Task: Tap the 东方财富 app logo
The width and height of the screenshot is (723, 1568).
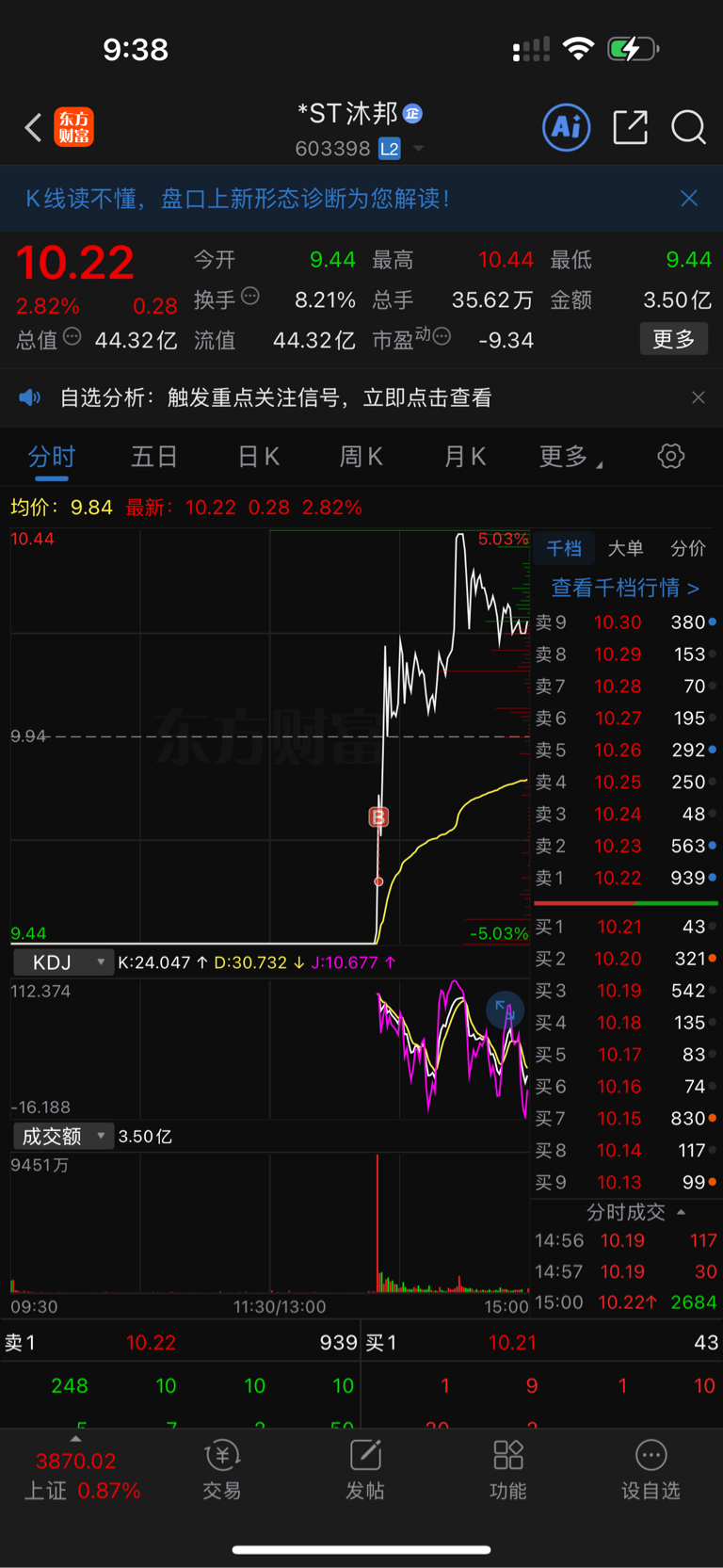Action: click(x=74, y=127)
